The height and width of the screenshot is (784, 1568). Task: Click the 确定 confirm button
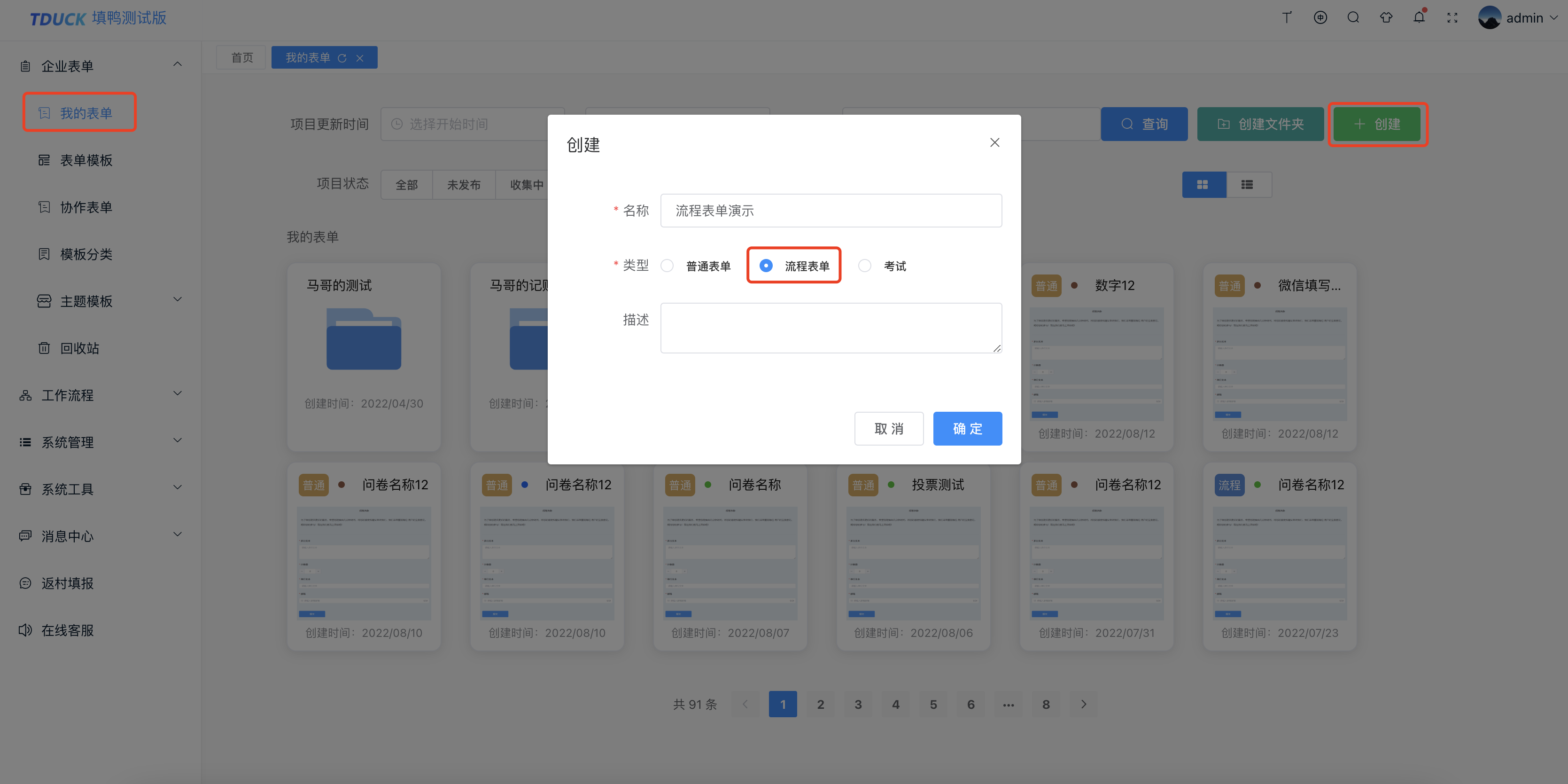click(967, 428)
